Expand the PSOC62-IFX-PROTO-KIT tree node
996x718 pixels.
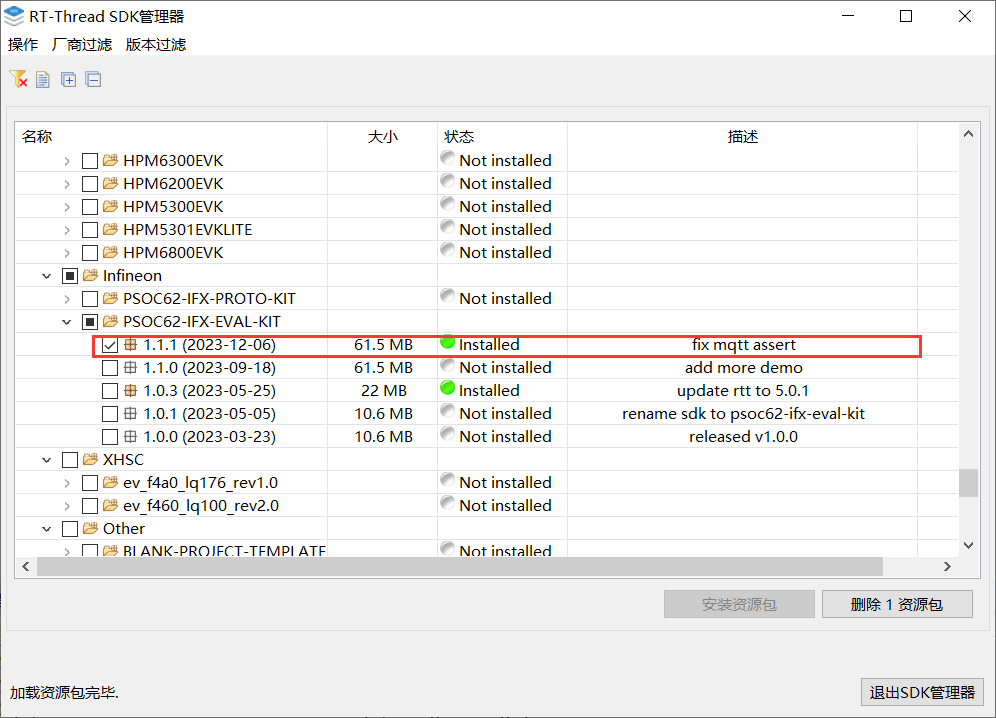pos(67,299)
